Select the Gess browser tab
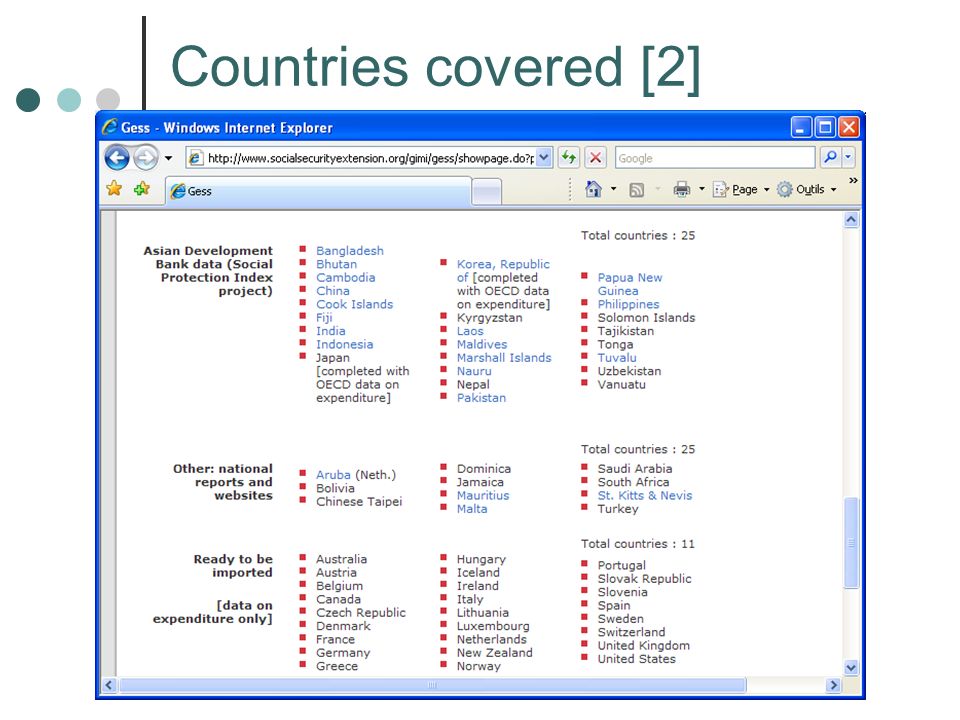The image size is (960, 720). [x=318, y=191]
